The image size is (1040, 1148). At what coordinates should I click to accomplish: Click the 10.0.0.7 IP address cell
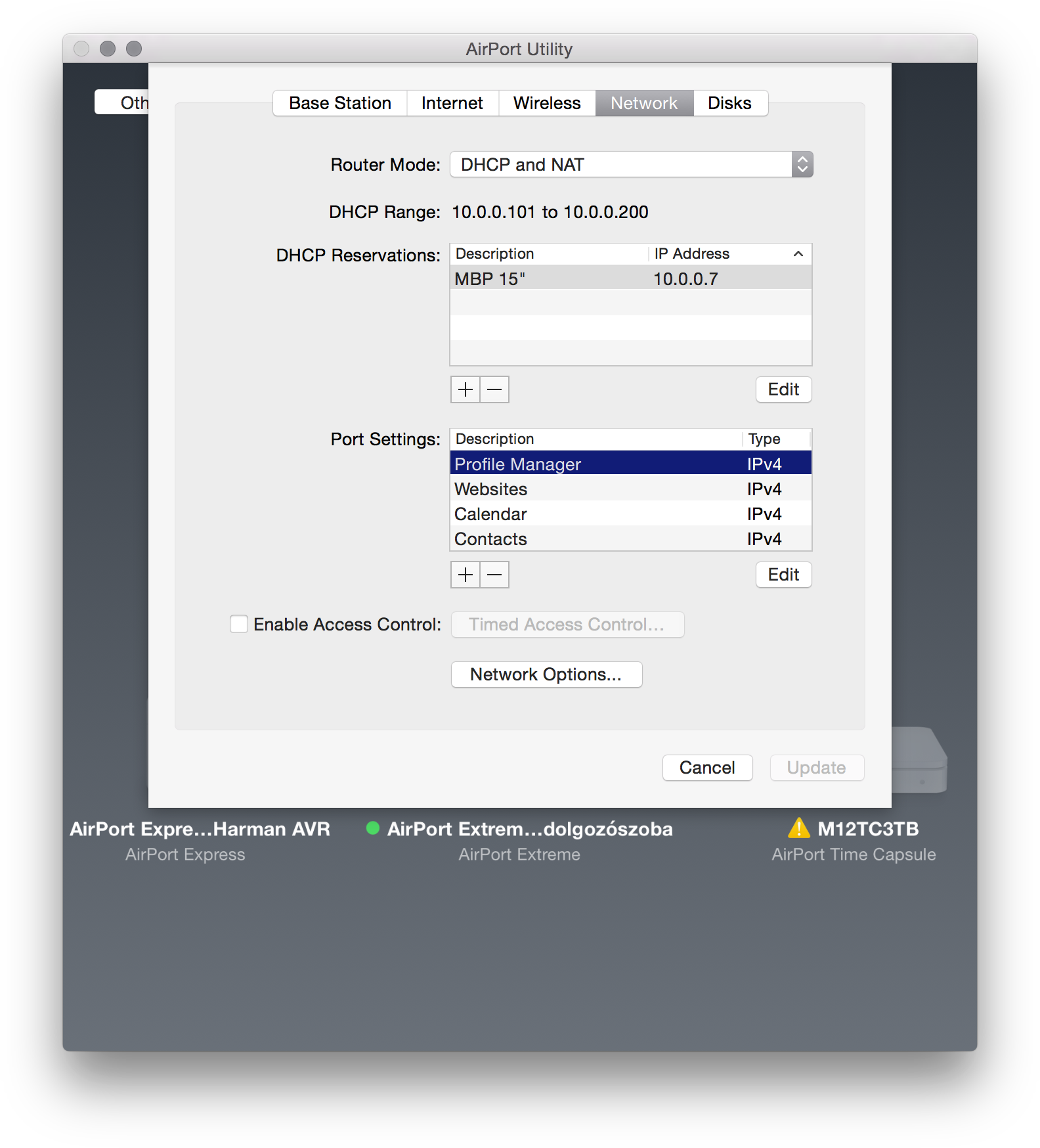[x=685, y=278]
